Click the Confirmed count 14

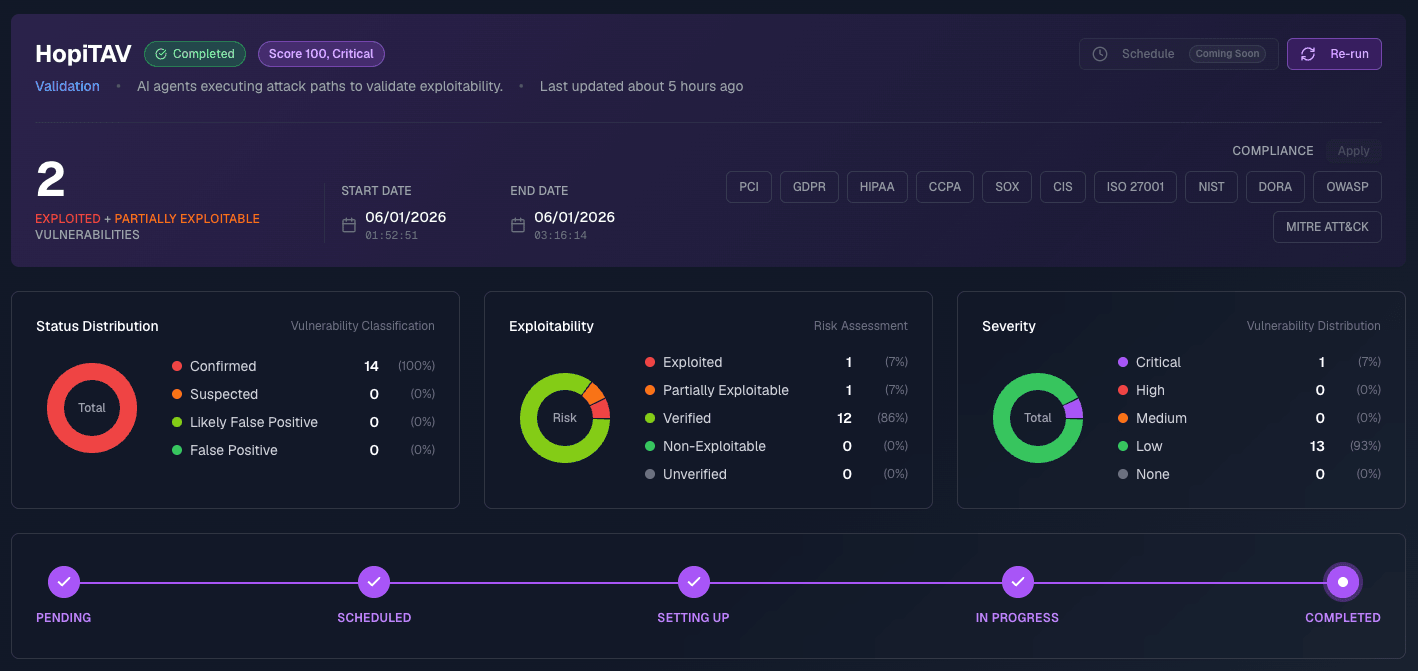372,367
